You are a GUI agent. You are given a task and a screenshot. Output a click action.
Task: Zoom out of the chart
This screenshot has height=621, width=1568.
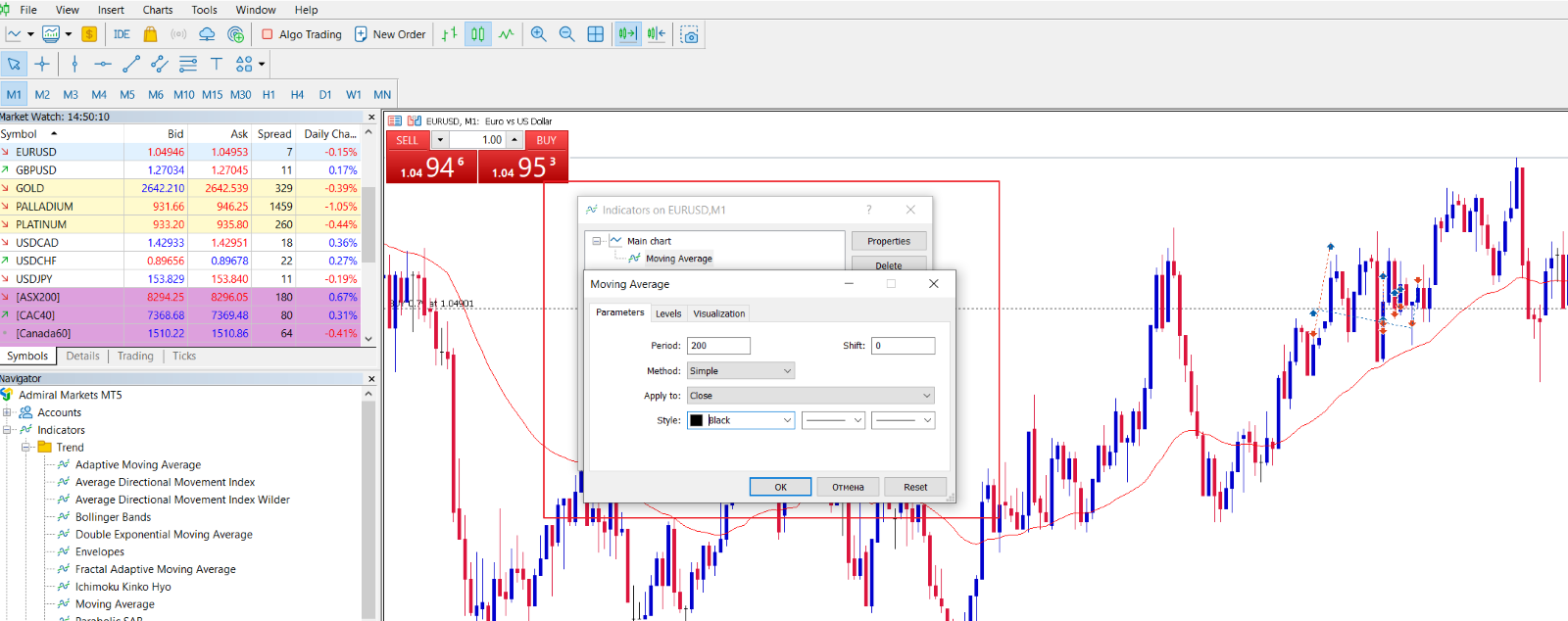[x=566, y=34]
